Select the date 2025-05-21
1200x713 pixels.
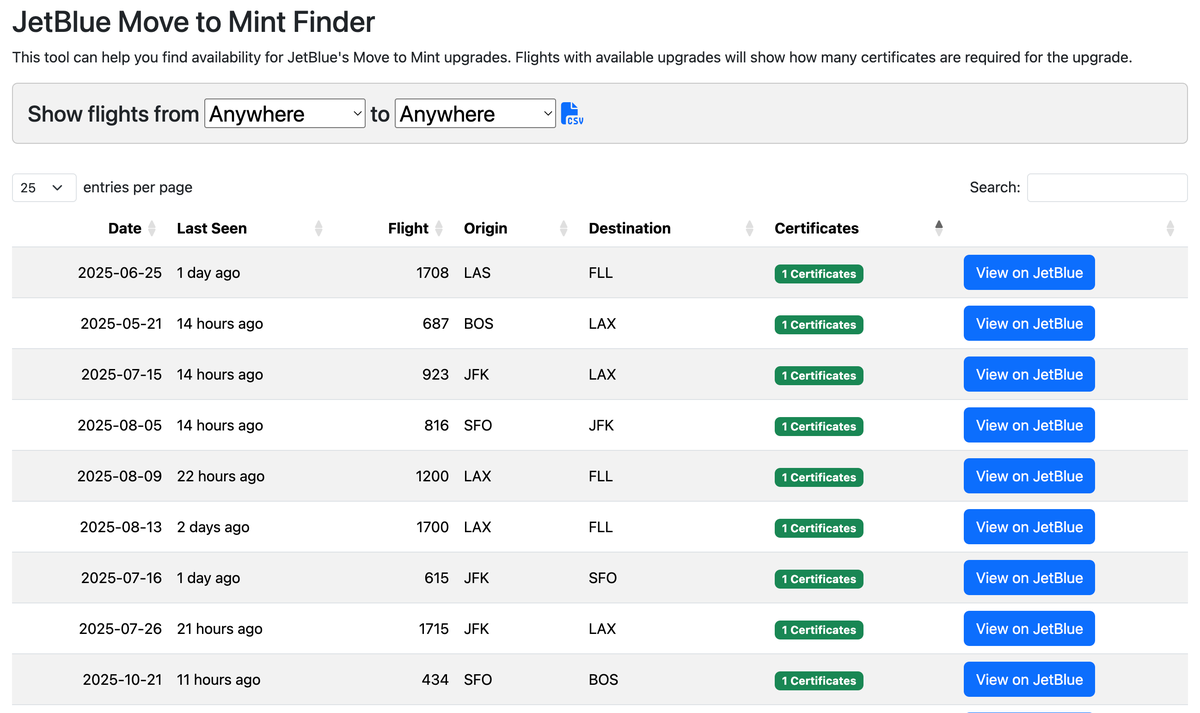point(121,324)
